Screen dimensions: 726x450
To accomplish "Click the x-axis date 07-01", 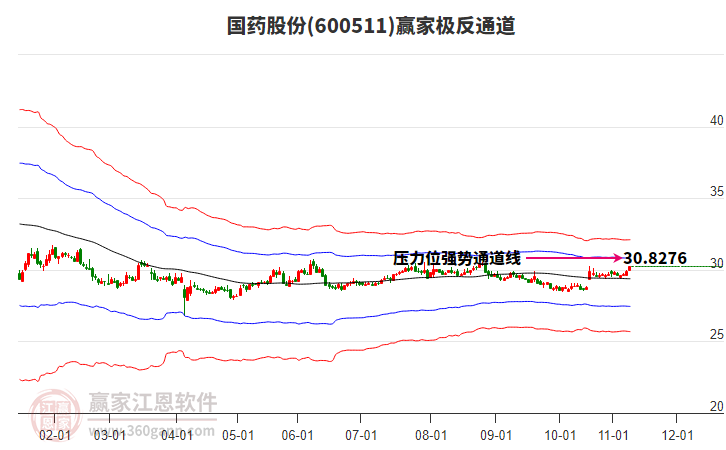I will (361, 435).
